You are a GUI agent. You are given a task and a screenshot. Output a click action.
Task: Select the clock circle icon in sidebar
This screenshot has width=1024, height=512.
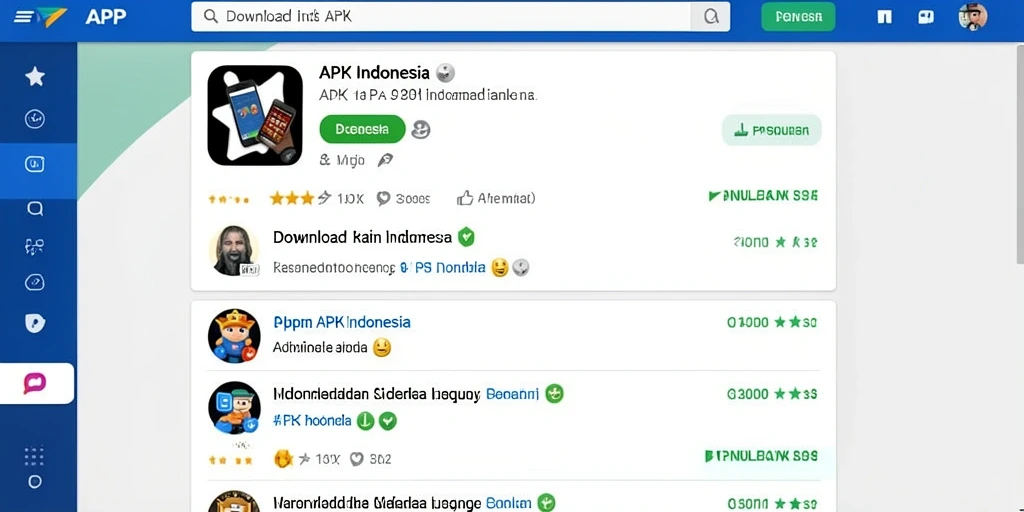[35, 119]
